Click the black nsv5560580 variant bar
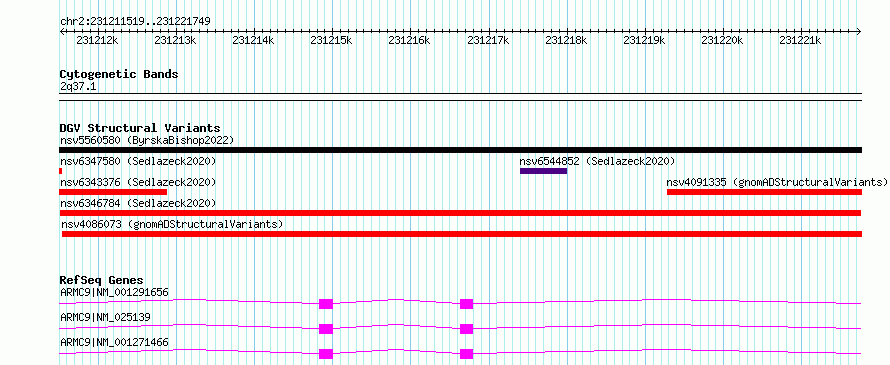The image size is (890, 365). [x=460, y=150]
